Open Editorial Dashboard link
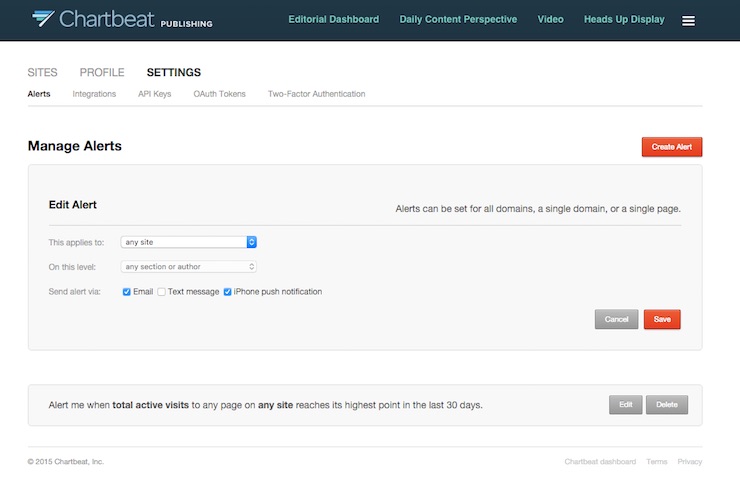Image resolution: width=740 pixels, height=499 pixels. tap(334, 19)
